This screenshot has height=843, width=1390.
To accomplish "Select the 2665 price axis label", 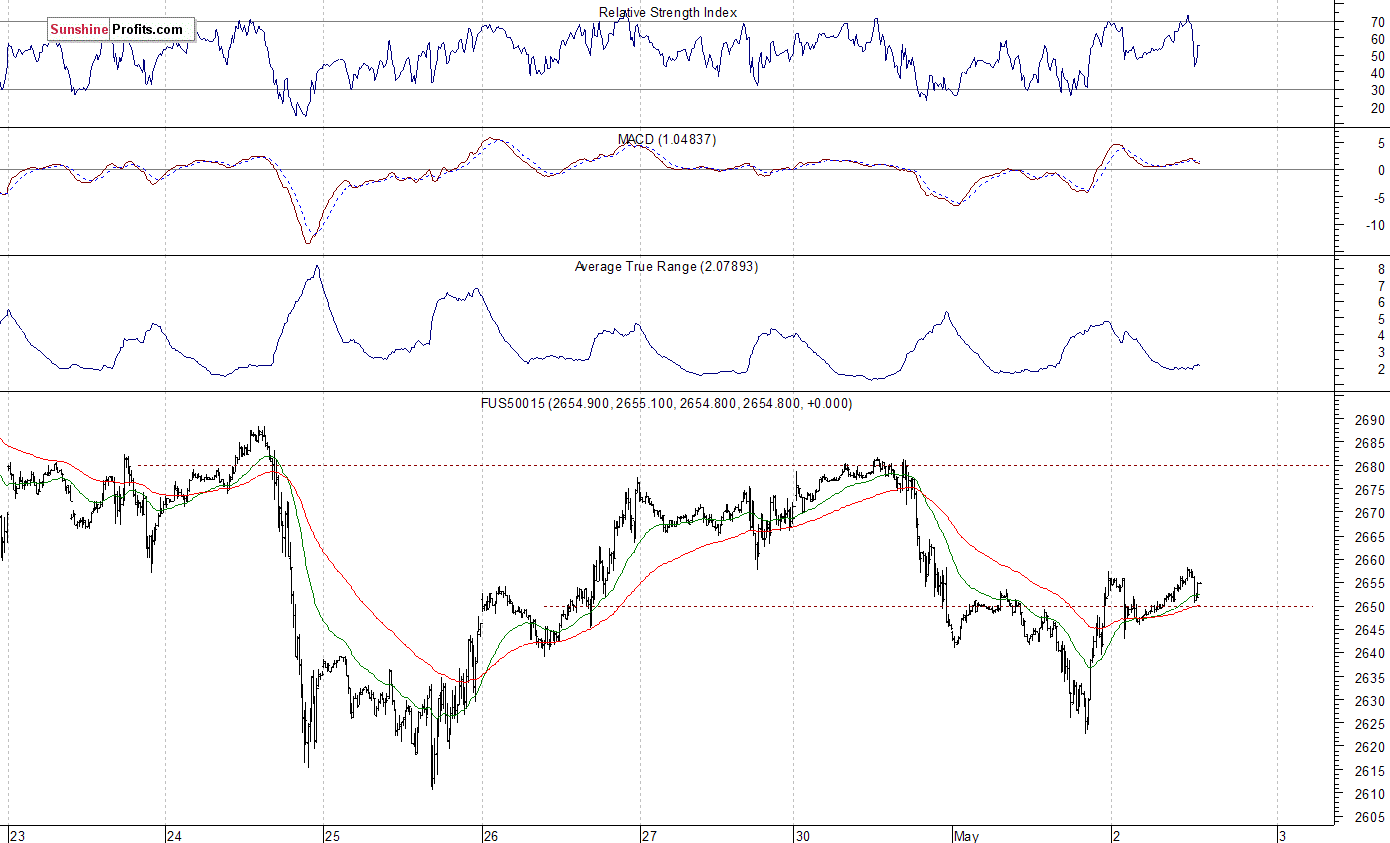I will (1369, 537).
